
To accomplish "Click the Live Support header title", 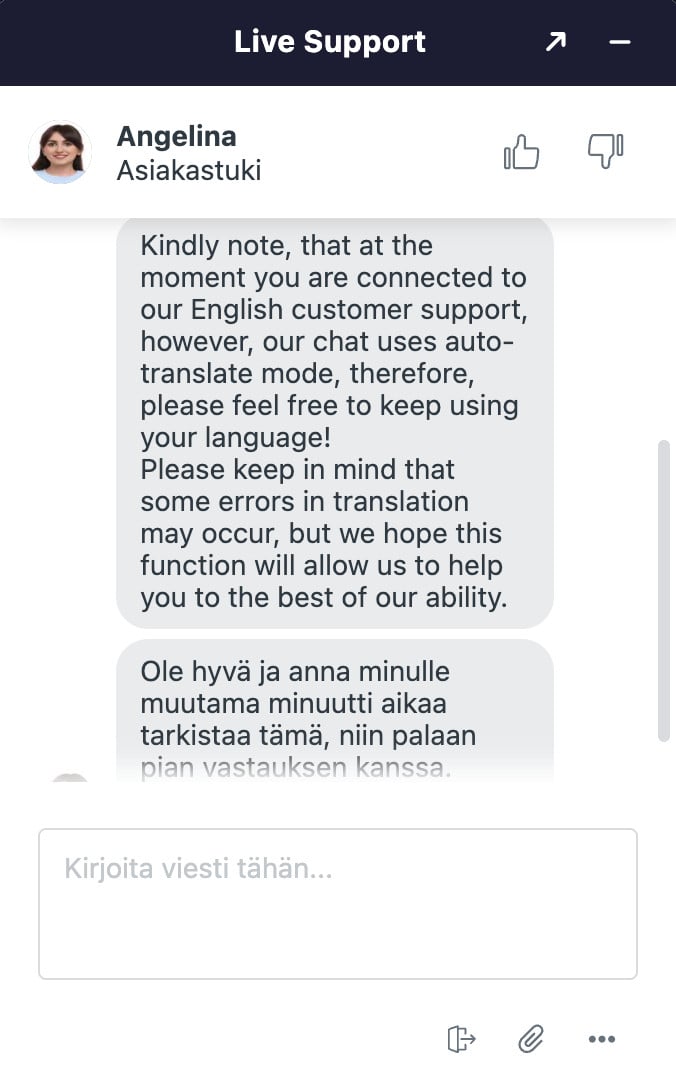I will click(x=329, y=42).
